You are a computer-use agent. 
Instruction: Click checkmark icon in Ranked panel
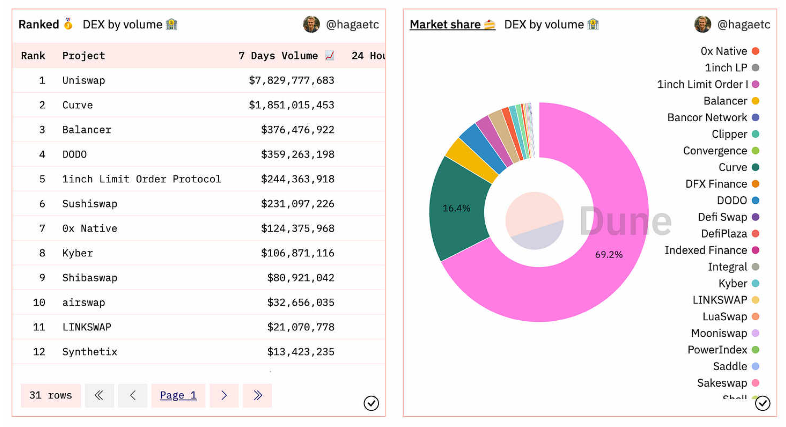371,403
